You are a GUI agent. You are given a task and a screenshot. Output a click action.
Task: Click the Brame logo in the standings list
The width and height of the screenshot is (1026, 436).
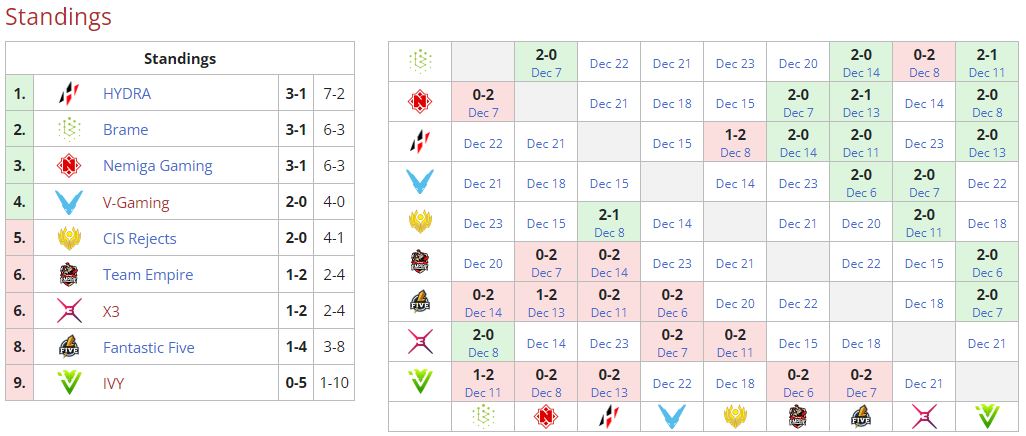[x=68, y=130]
